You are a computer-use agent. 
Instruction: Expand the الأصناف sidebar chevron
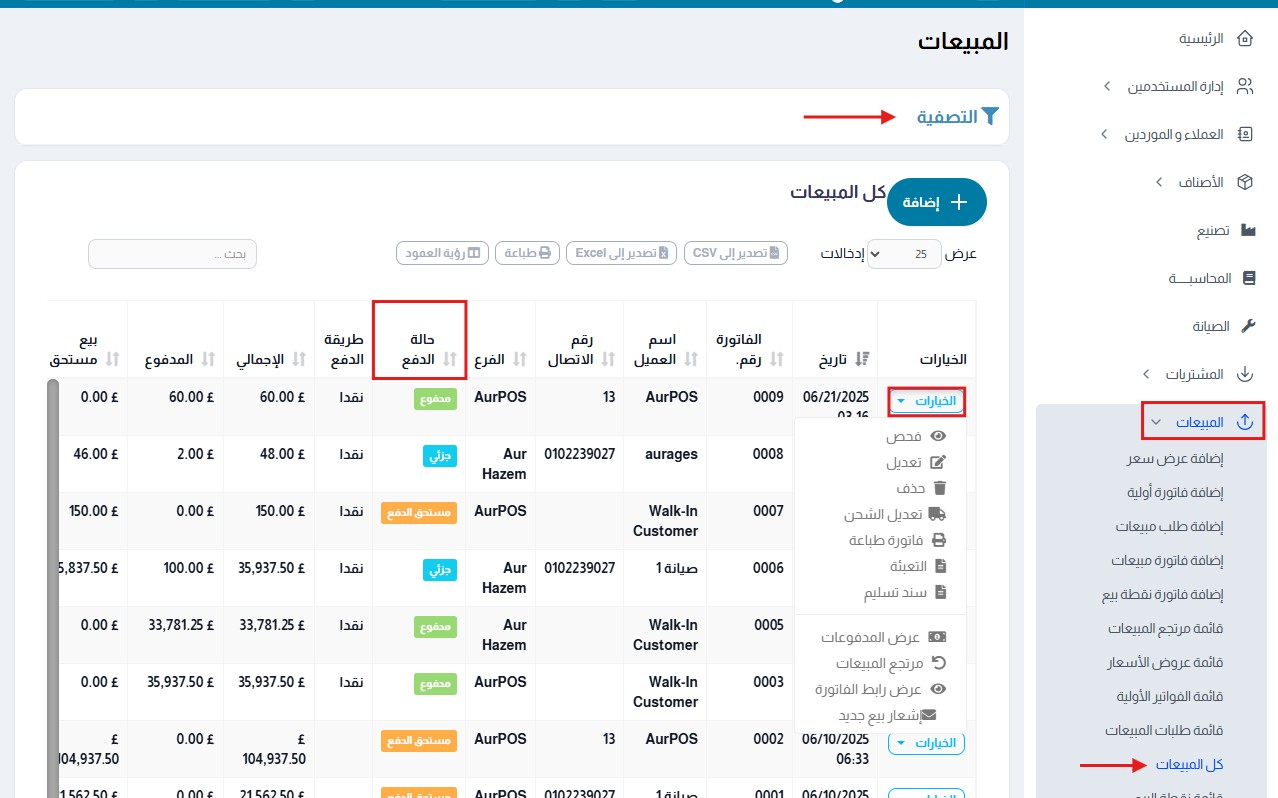1158,182
